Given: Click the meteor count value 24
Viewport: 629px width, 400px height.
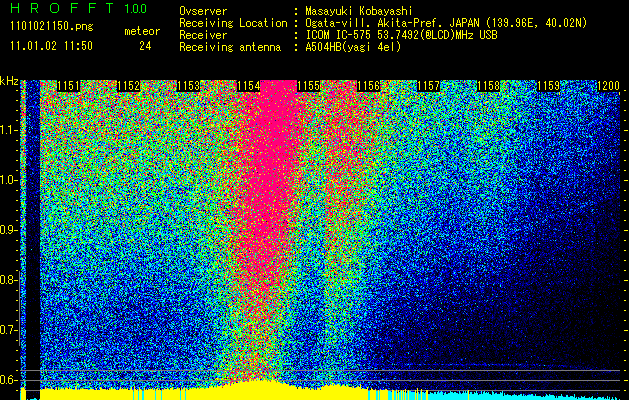Looking at the screenshot, I should tap(145, 46).
